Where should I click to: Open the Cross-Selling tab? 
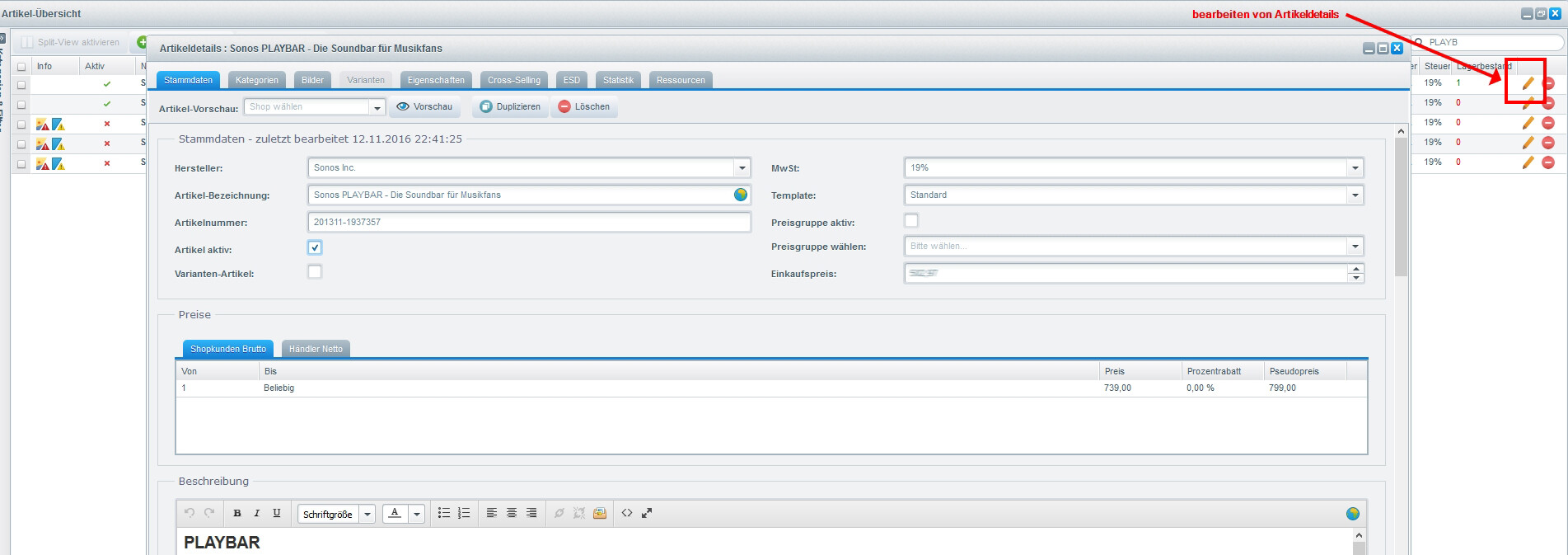[514, 80]
